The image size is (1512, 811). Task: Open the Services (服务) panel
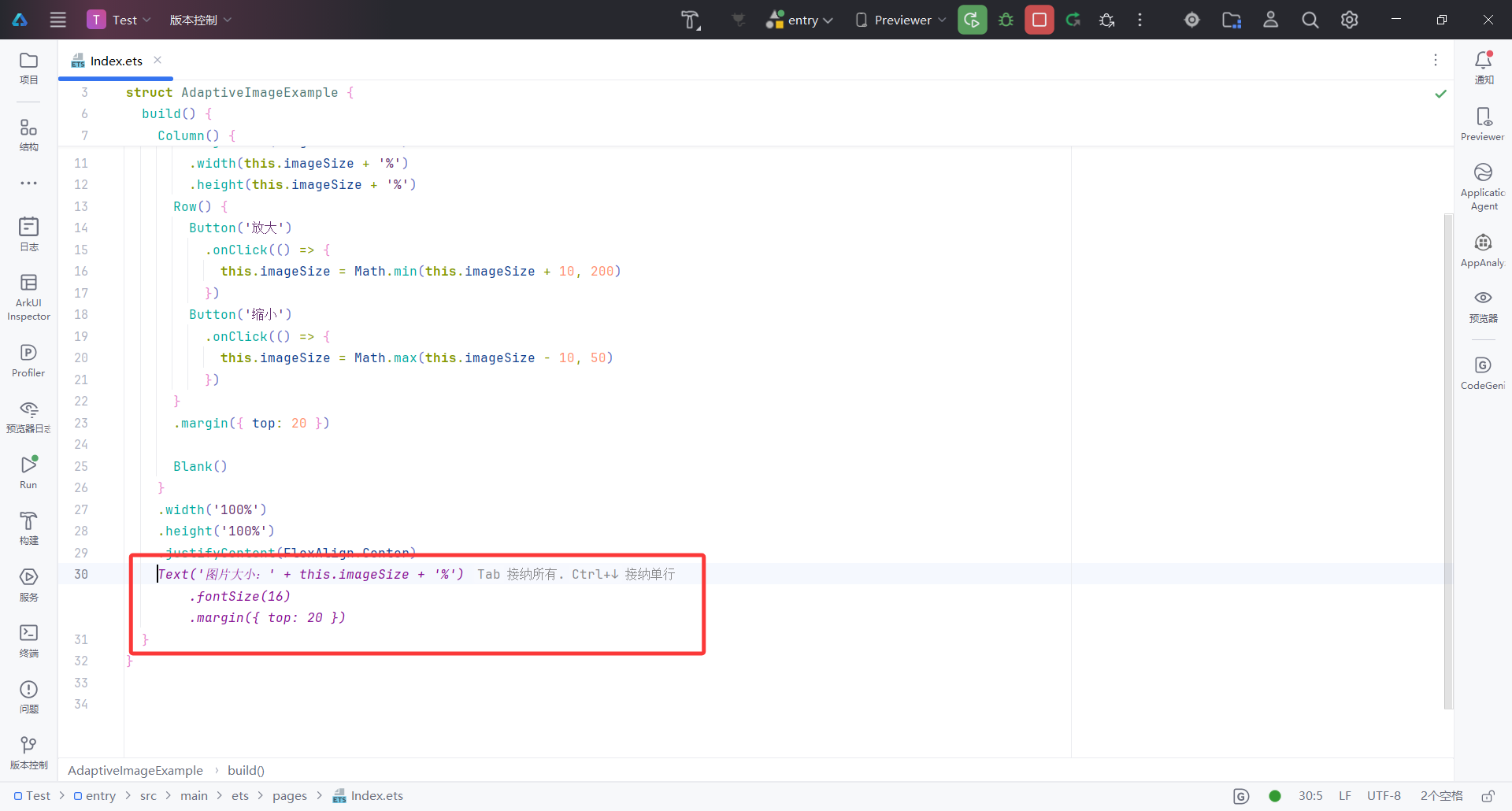tap(28, 585)
